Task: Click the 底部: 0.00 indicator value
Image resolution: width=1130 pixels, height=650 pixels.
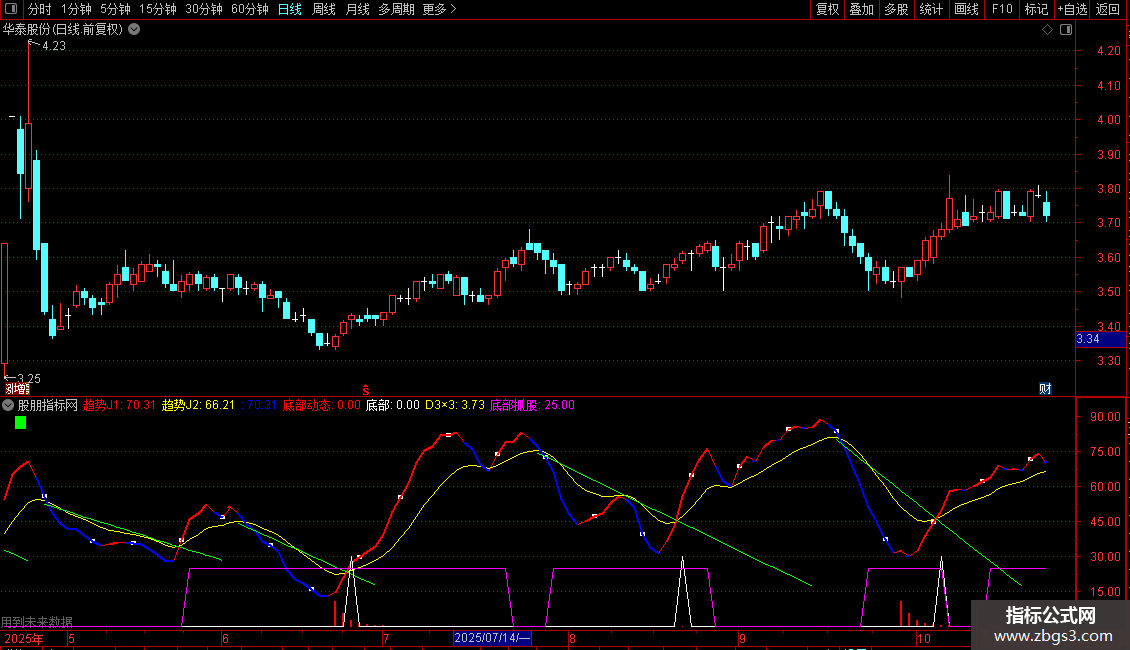Action: pos(393,405)
